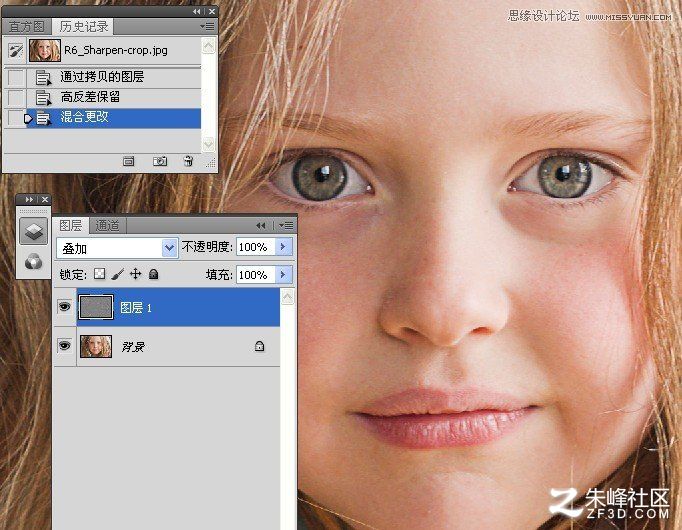Expand the icon dock with double arrows
The height and width of the screenshot is (530, 682).
pyautogui.click(x=29, y=199)
